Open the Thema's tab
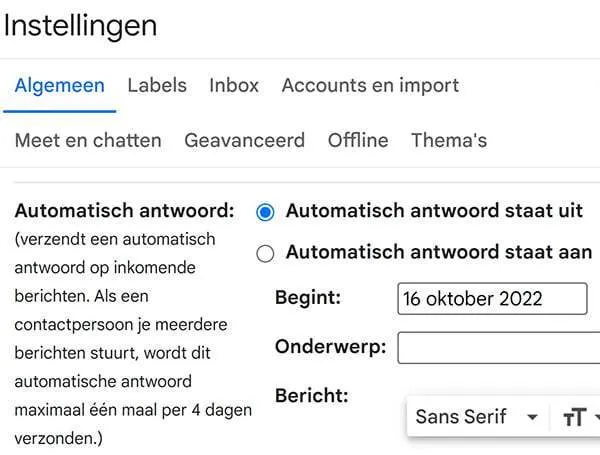The height and width of the screenshot is (455, 600). point(449,140)
